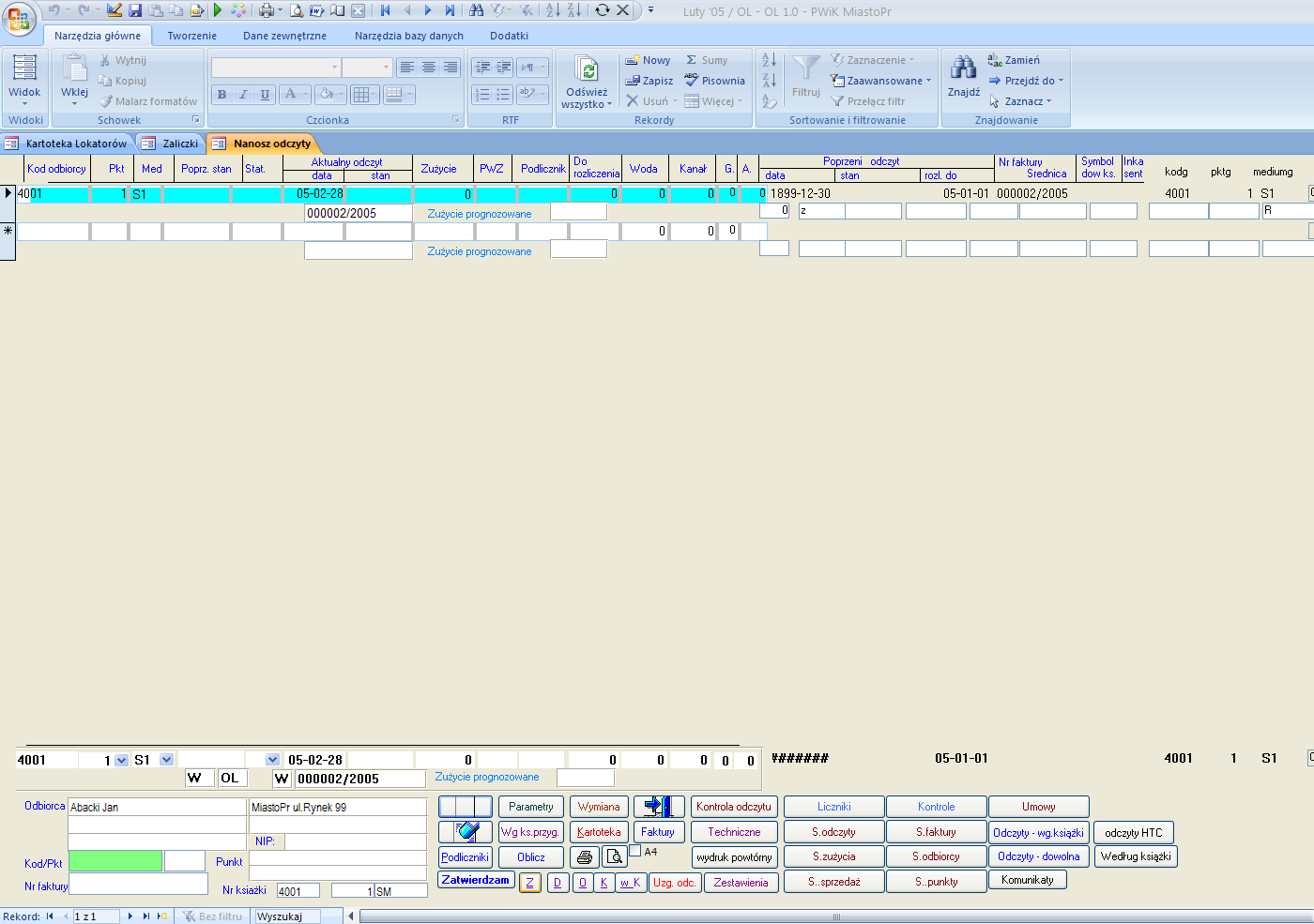Open Znajdź binoculars in the ribbon

(x=963, y=68)
